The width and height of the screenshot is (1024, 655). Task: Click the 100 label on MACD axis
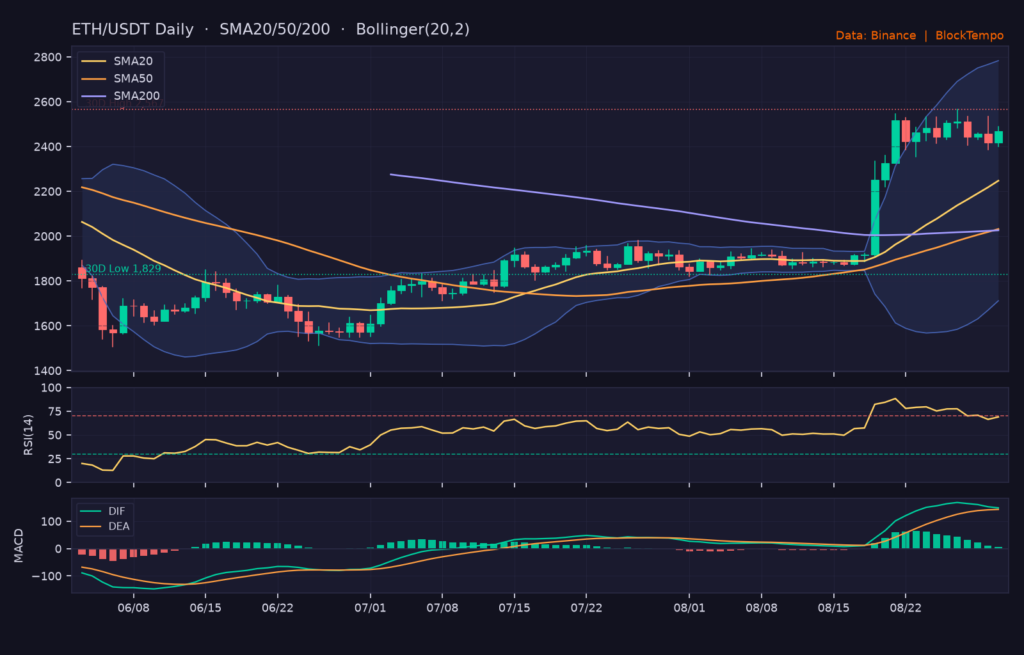click(52, 522)
